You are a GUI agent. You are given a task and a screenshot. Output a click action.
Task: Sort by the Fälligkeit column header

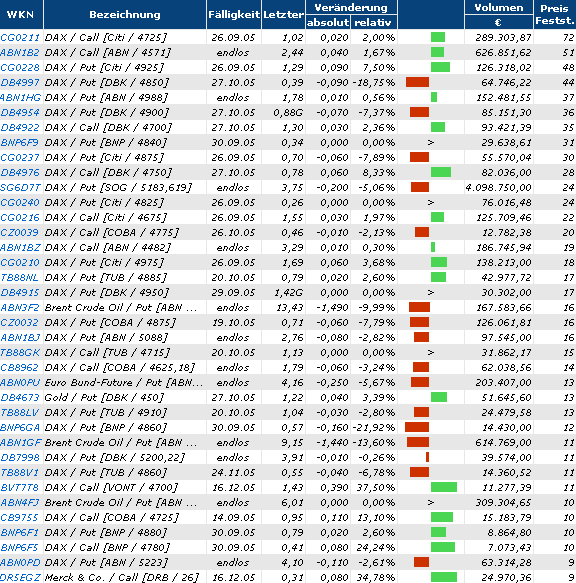[x=234, y=15]
